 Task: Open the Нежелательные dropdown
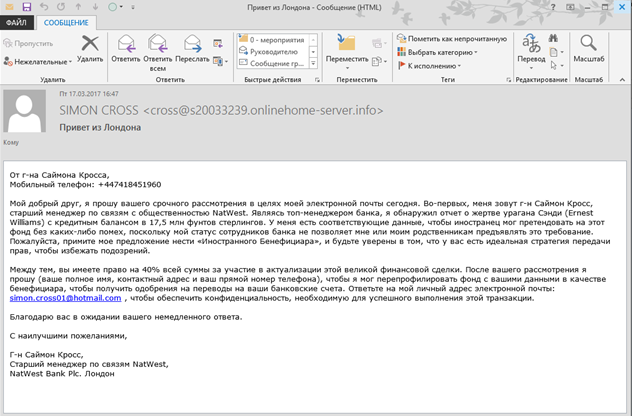37,62
